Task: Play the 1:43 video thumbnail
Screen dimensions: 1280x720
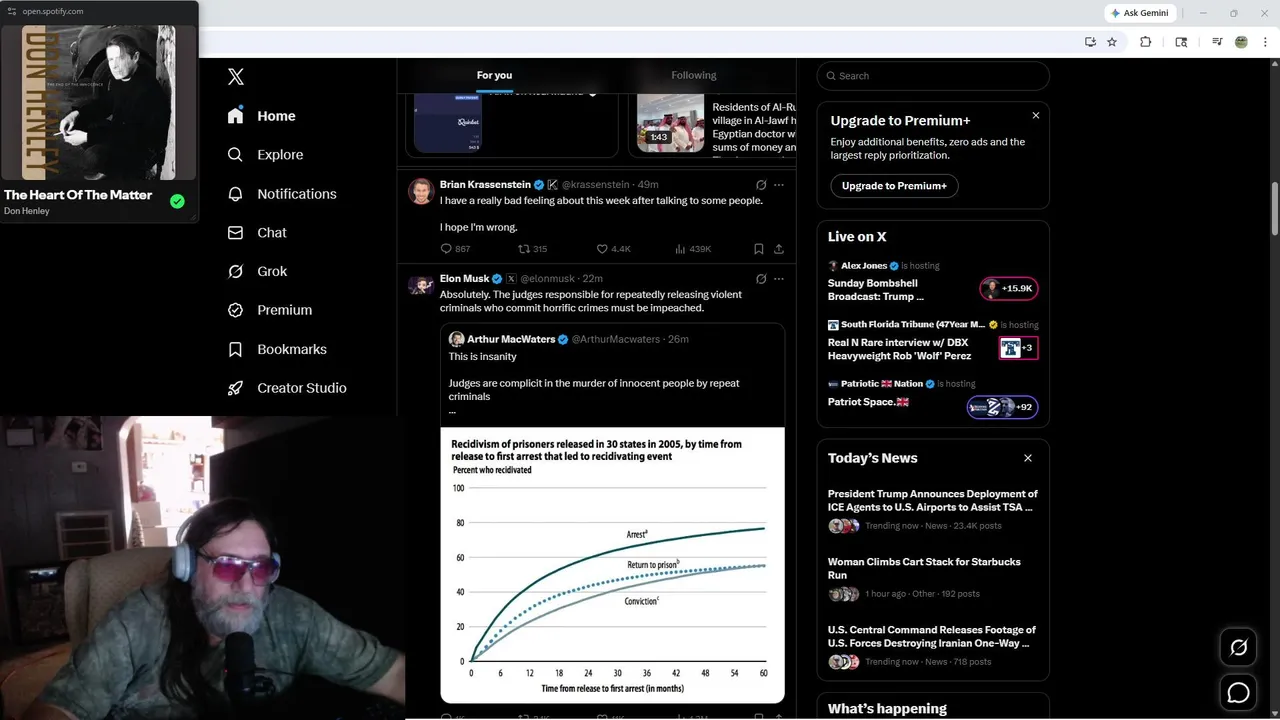Action: pyautogui.click(x=671, y=123)
